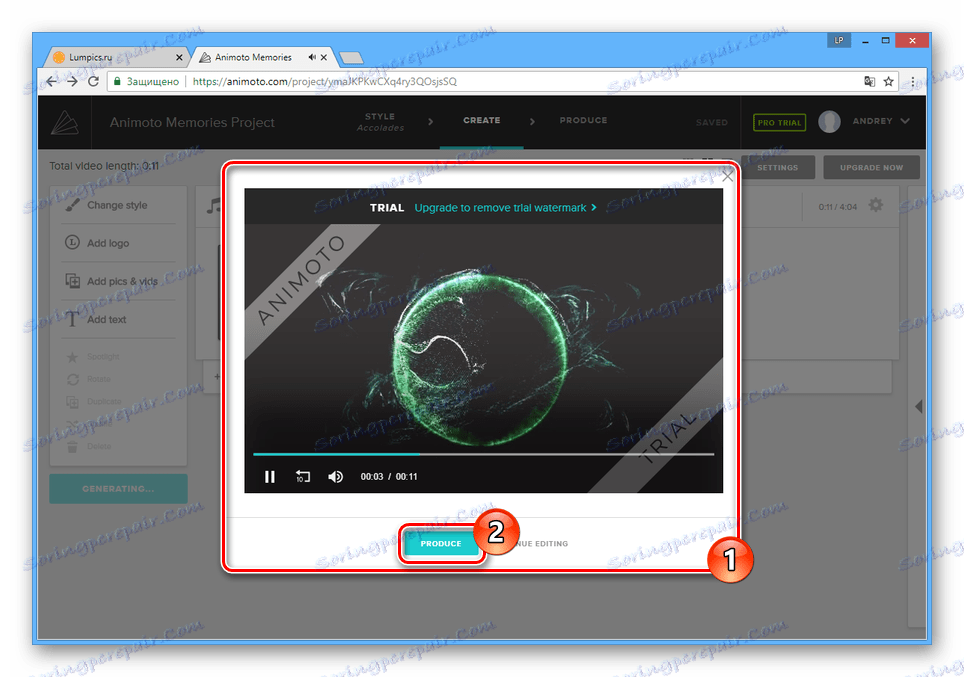Click UPGRADE NOW button
Screen dimensions: 964x677
point(871,167)
